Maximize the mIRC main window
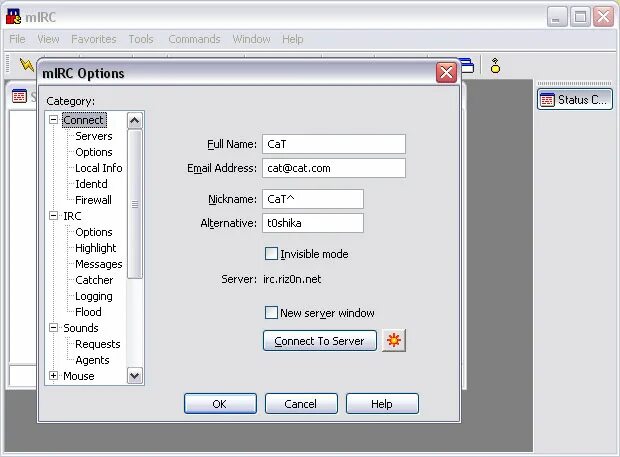Image resolution: width=620 pixels, height=457 pixels. click(580, 17)
